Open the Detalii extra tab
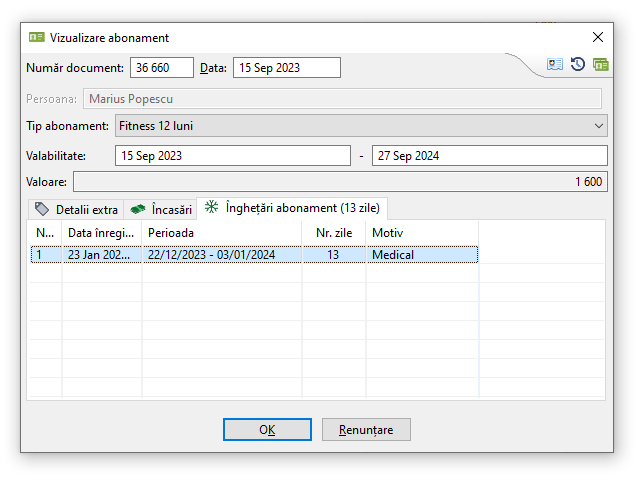 76,209
